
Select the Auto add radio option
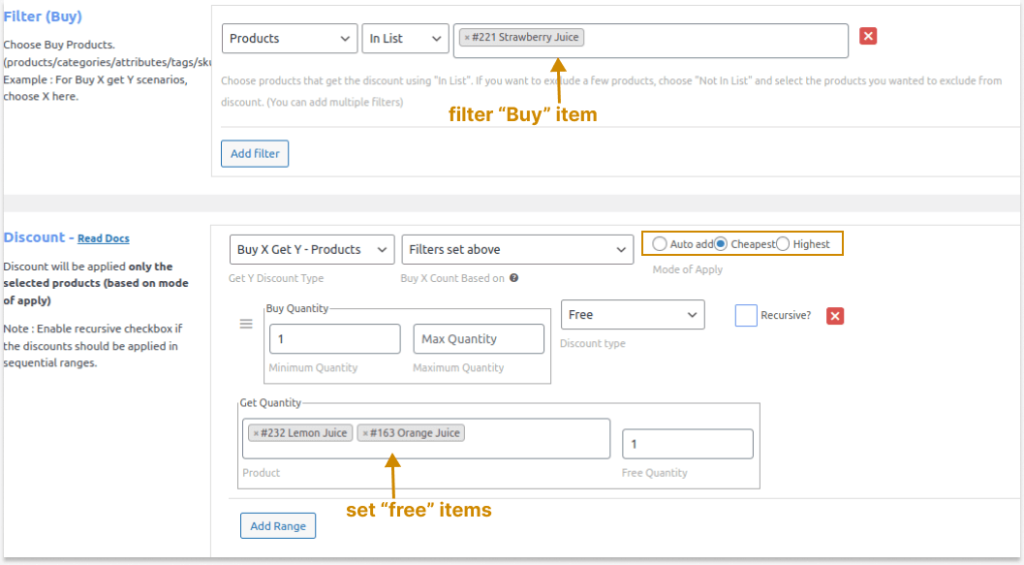click(x=660, y=244)
